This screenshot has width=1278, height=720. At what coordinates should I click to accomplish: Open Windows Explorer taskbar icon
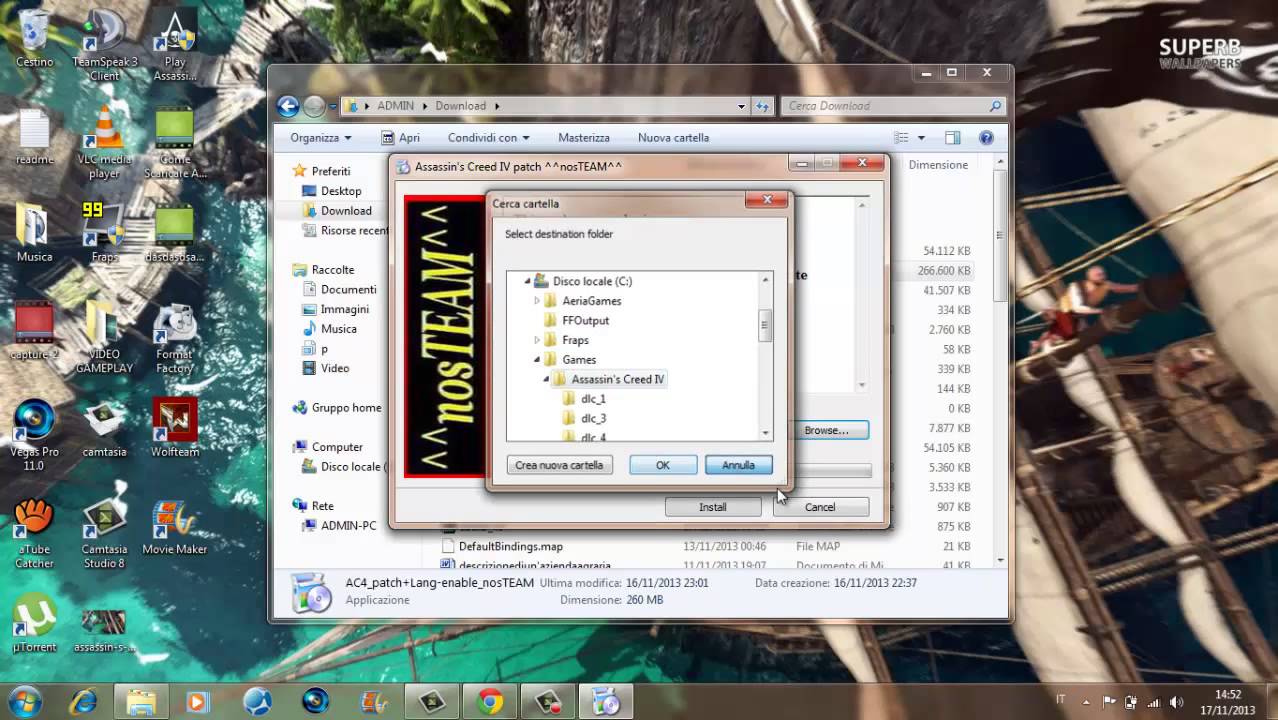pyautogui.click(x=140, y=701)
